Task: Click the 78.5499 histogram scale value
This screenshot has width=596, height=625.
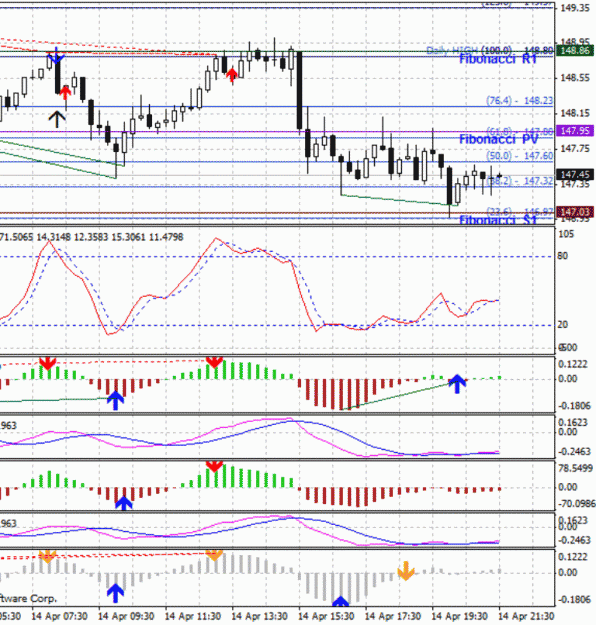Action: click(575, 468)
